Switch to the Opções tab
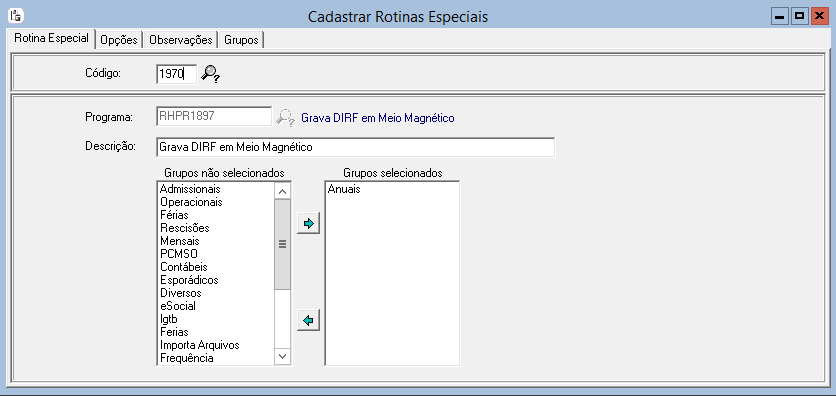Screen dimensions: 836x396 tap(119, 40)
